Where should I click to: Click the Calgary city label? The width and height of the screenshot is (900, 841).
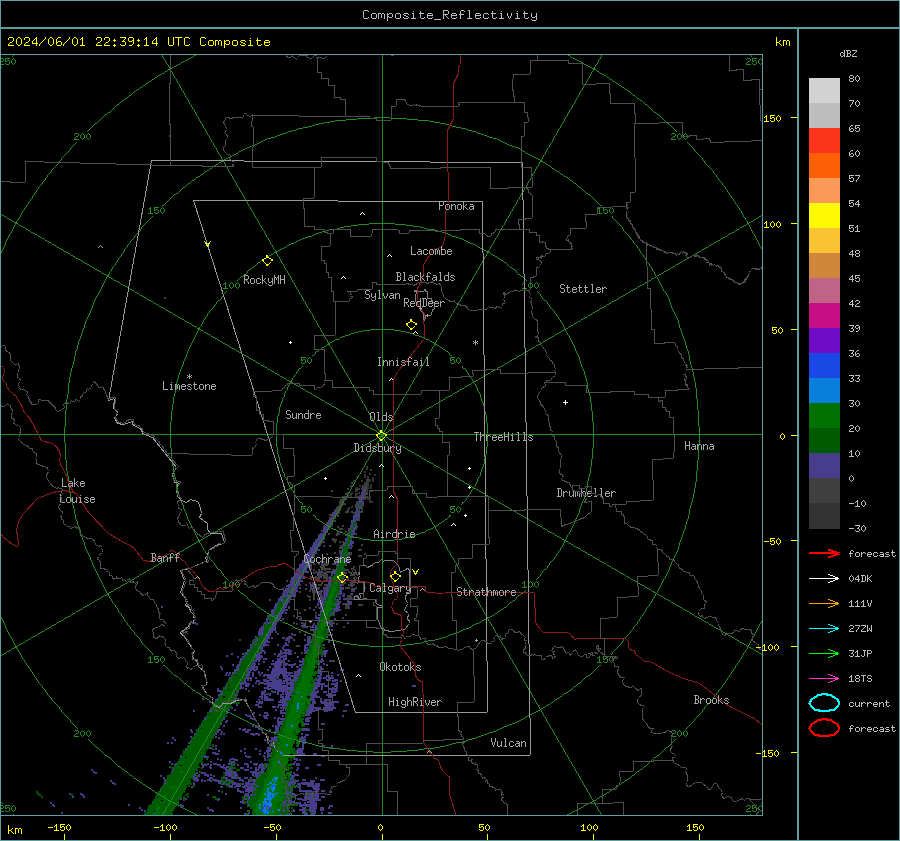[390, 588]
